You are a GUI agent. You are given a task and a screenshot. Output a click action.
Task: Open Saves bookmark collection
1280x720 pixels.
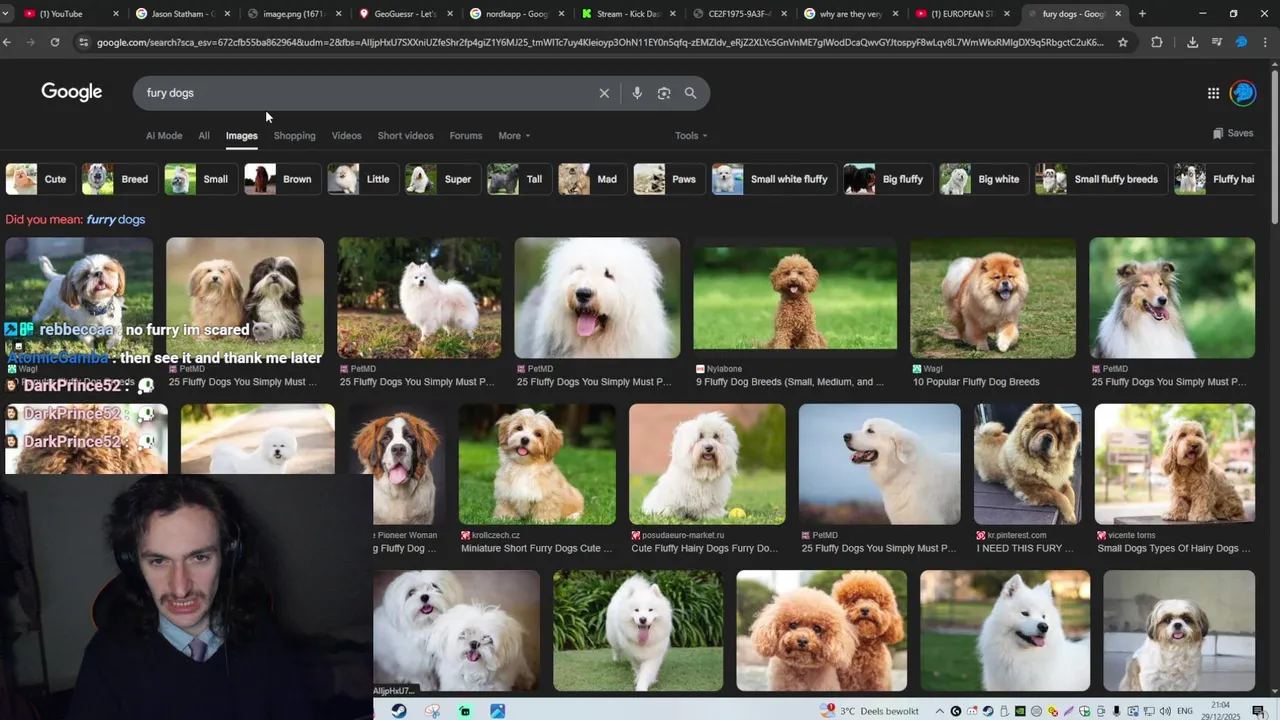[1233, 133]
